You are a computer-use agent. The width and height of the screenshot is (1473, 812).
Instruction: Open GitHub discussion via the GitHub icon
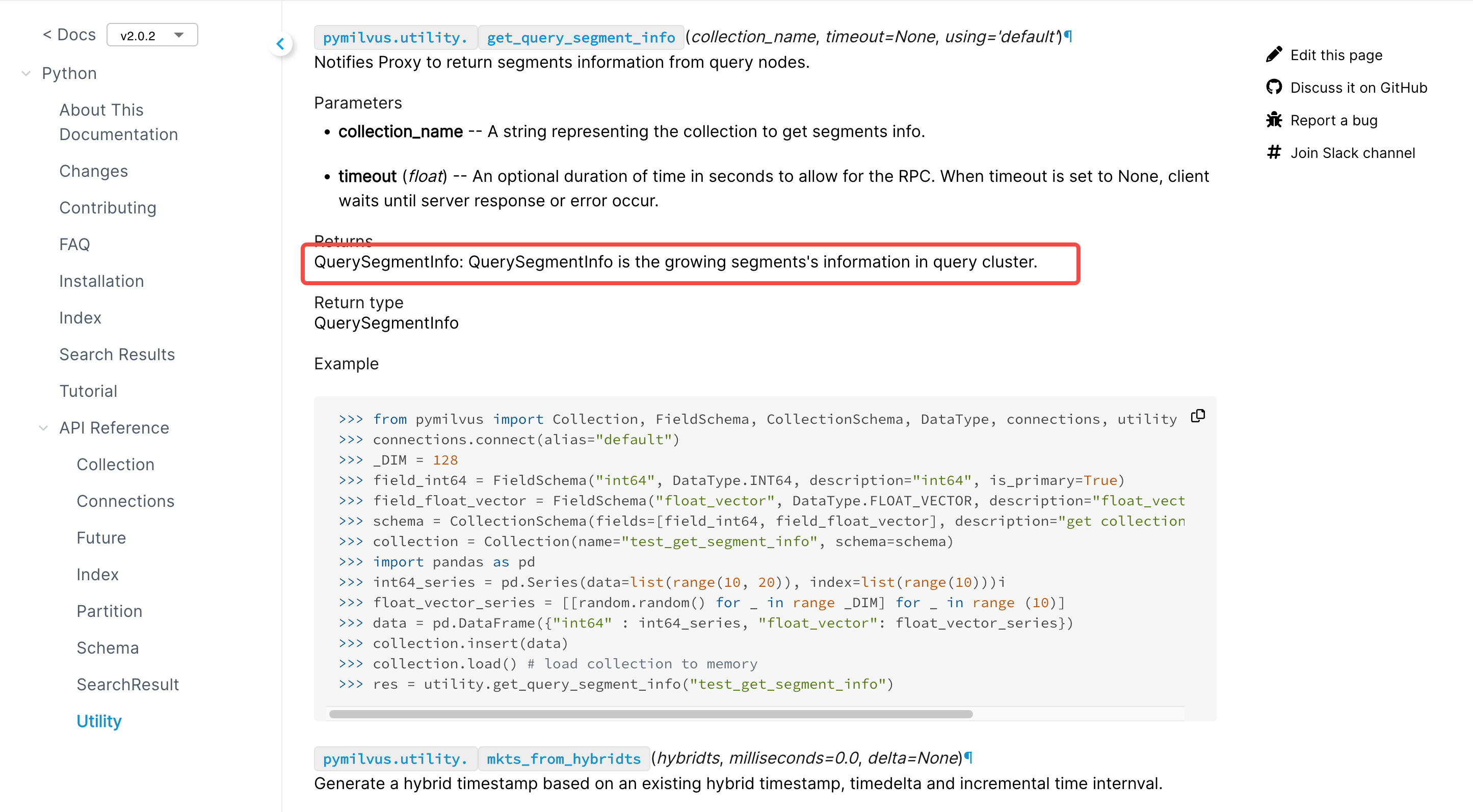1275,87
